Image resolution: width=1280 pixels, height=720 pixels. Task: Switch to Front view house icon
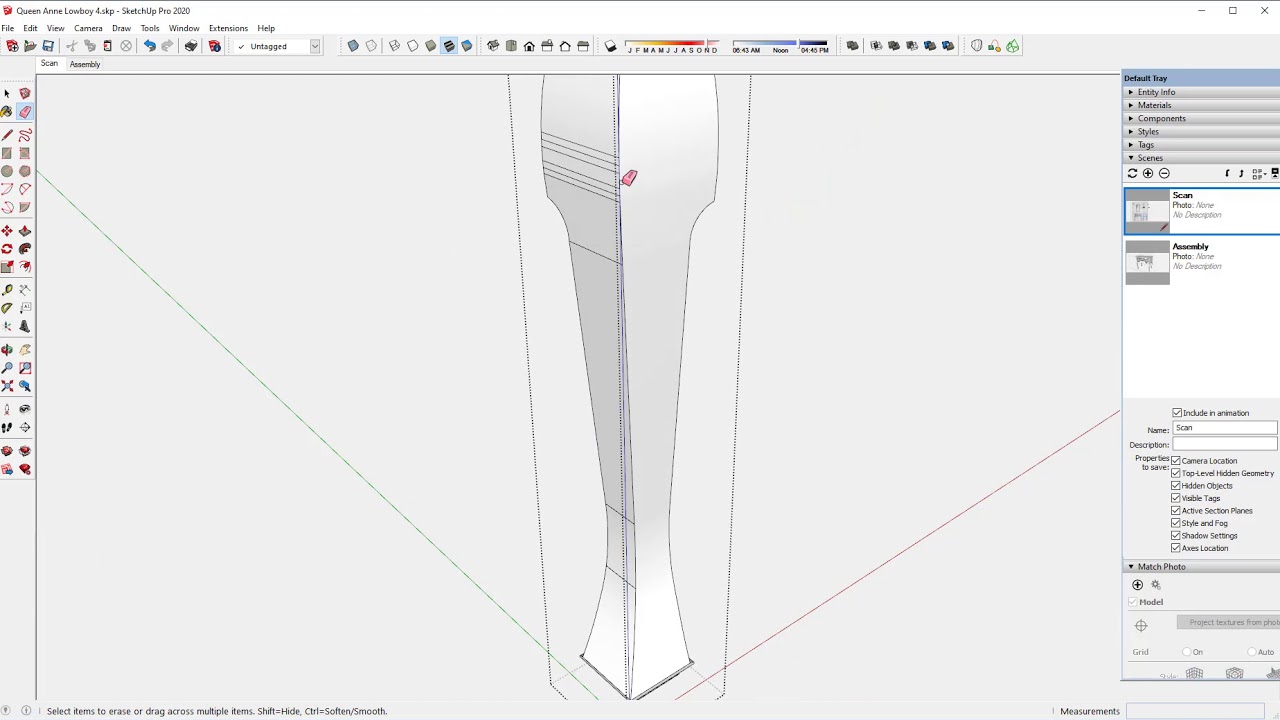coord(529,46)
